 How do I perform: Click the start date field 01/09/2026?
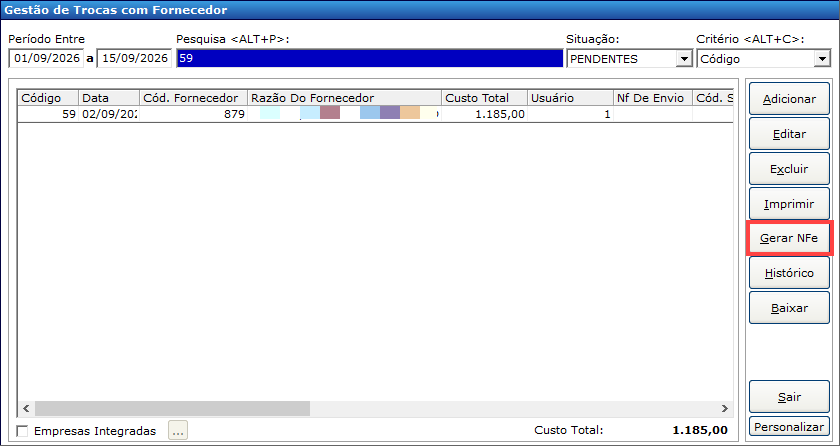pos(47,58)
